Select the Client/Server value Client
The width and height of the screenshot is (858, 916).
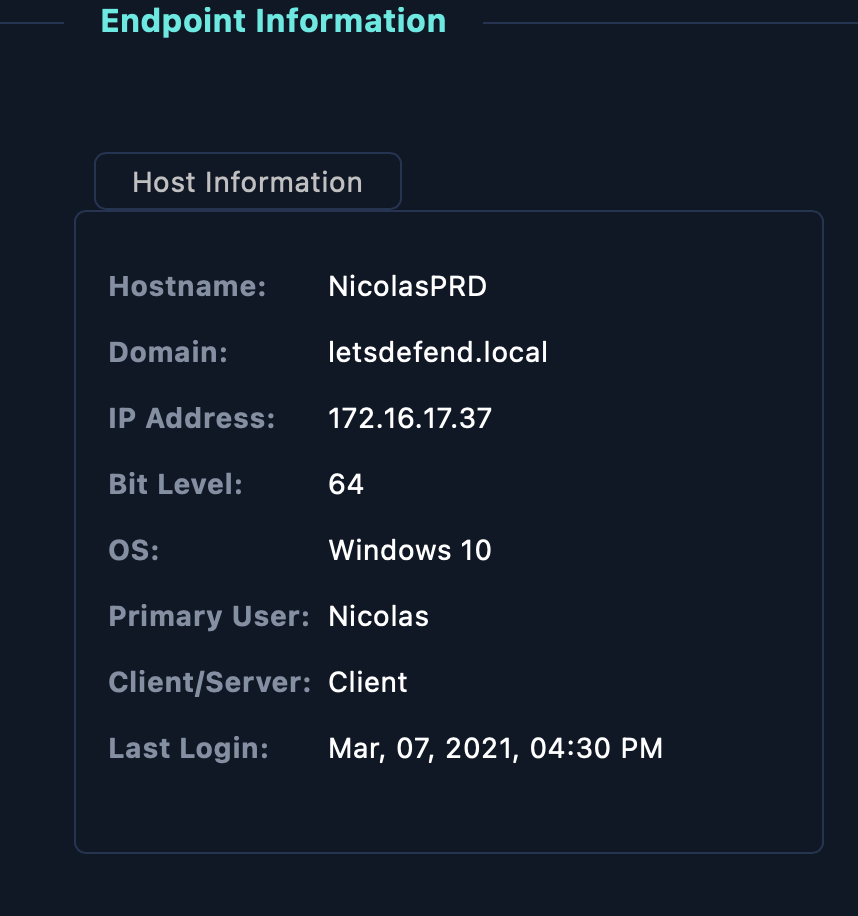pyautogui.click(x=368, y=682)
